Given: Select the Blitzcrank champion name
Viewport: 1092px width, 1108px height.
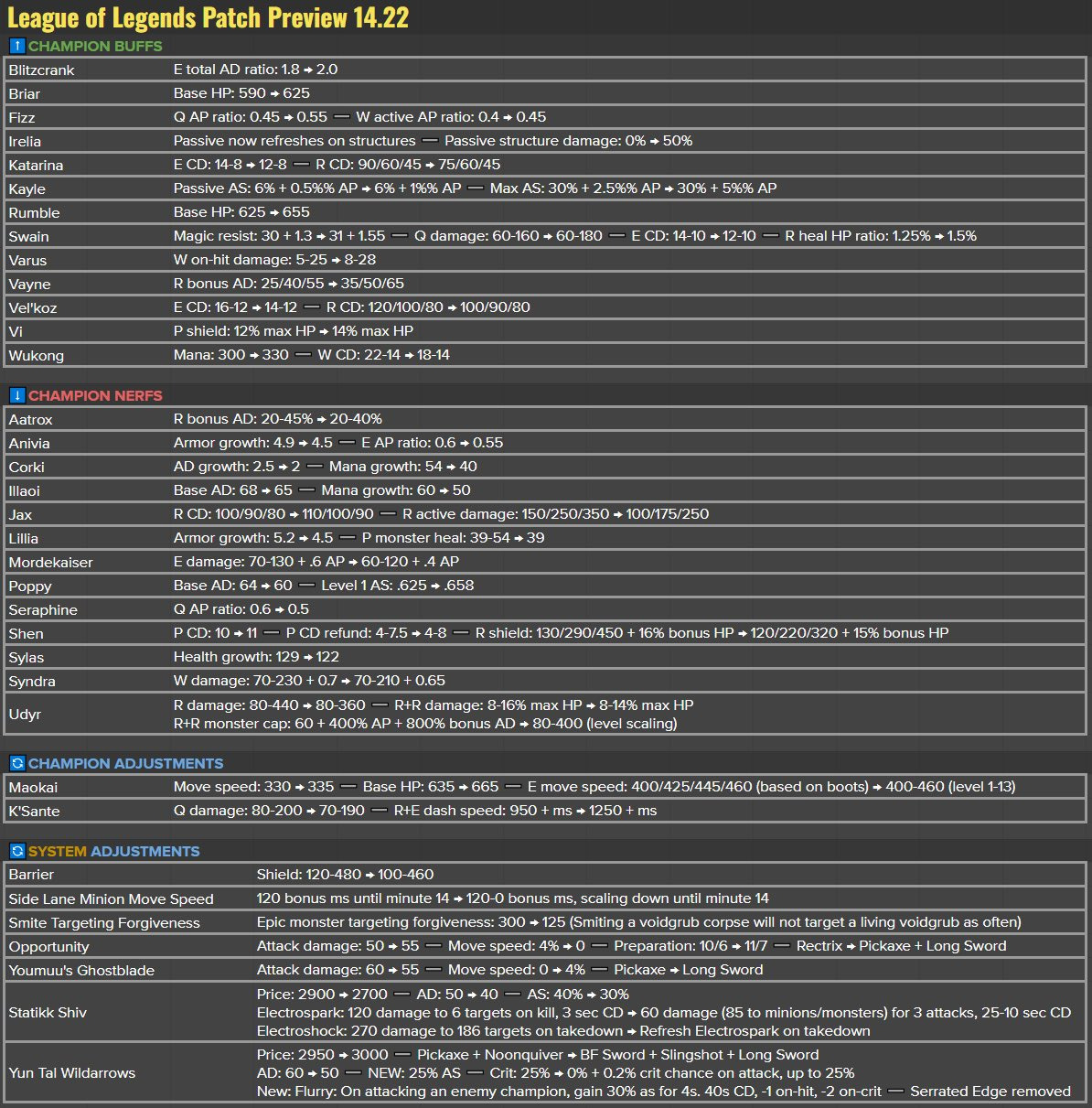Looking at the screenshot, I should coord(42,70).
